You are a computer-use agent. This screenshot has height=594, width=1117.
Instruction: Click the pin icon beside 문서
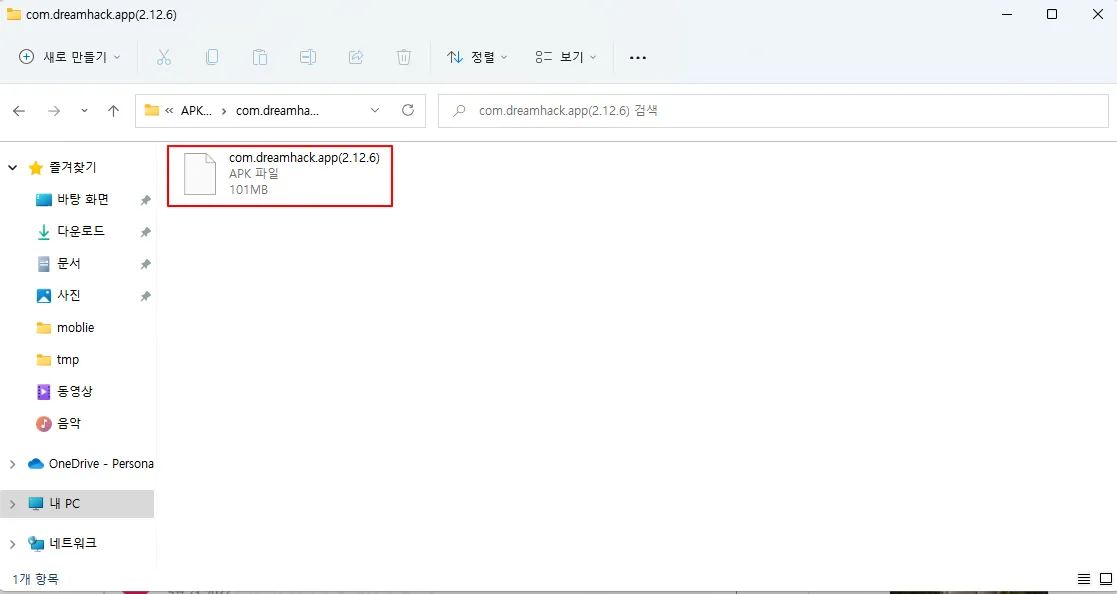click(x=145, y=264)
